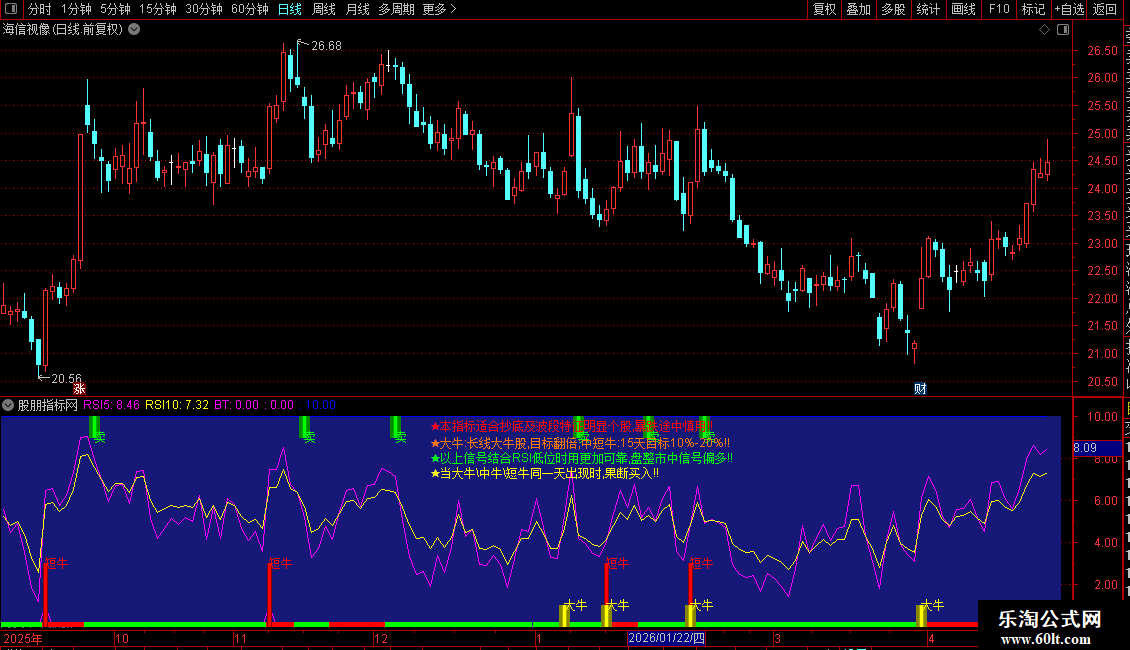Open the 统计 statistics tool

(927, 9)
